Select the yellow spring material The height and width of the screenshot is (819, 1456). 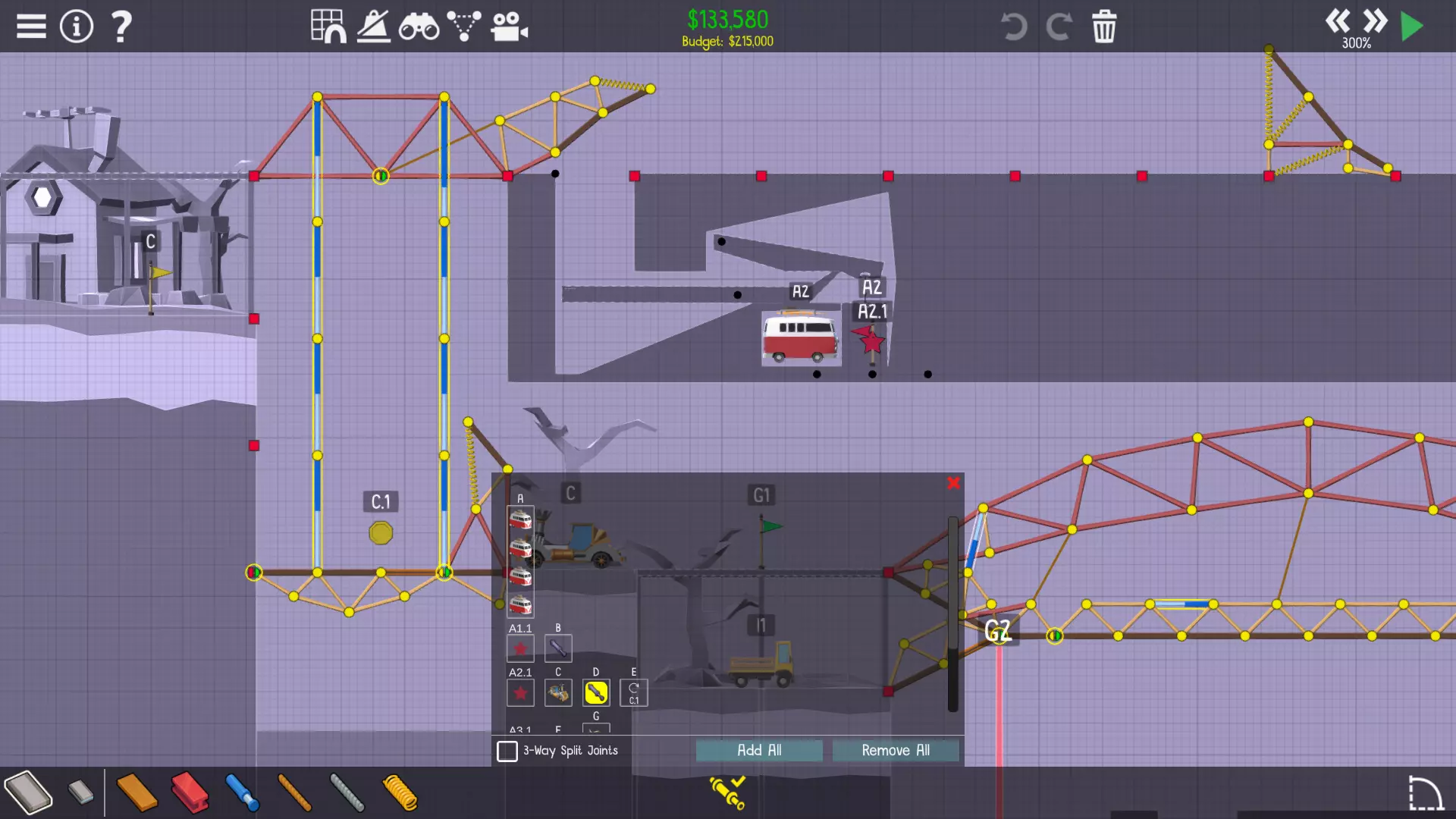coord(400,793)
